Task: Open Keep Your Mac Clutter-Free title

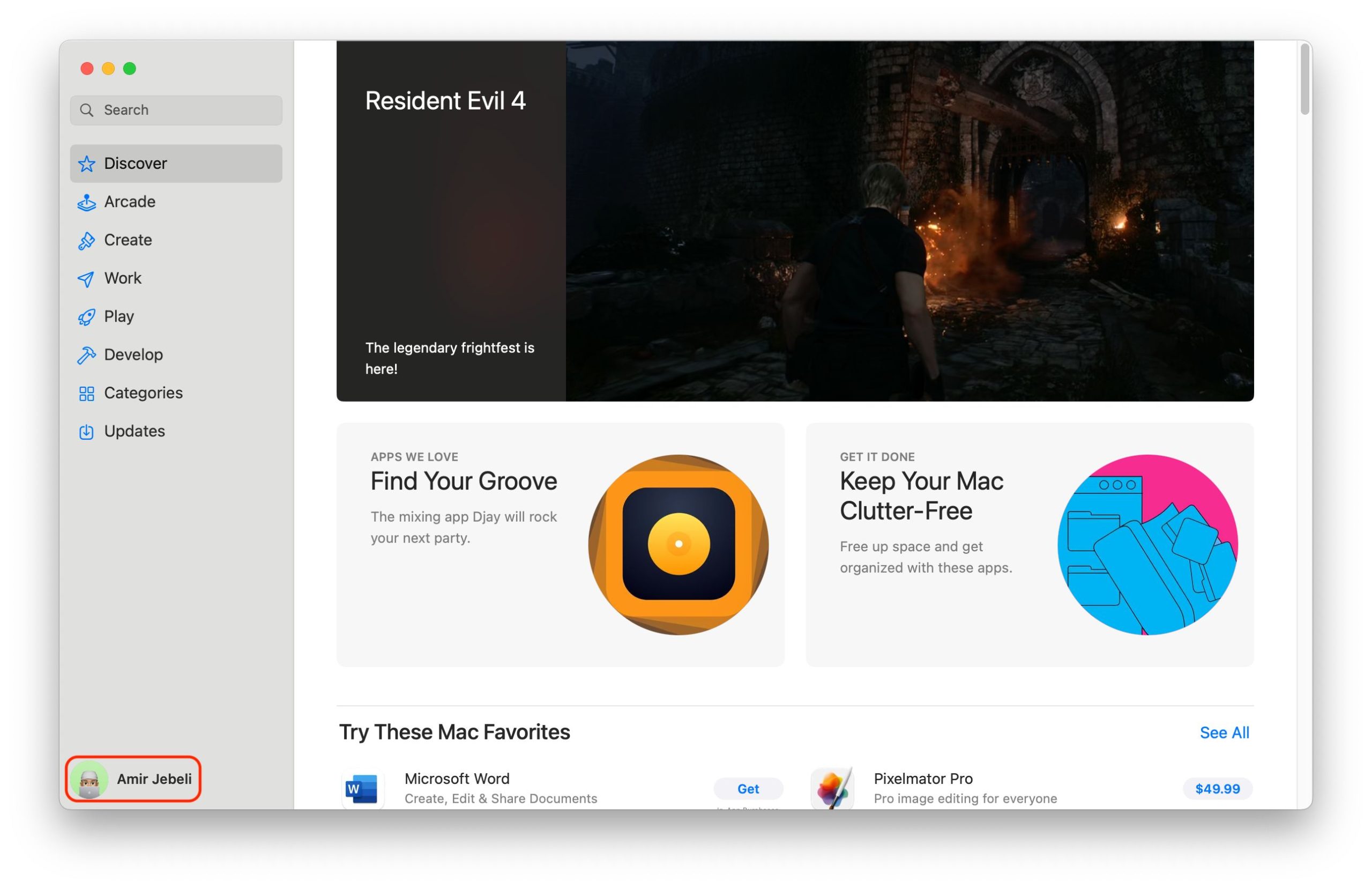Action: pyautogui.click(x=921, y=496)
